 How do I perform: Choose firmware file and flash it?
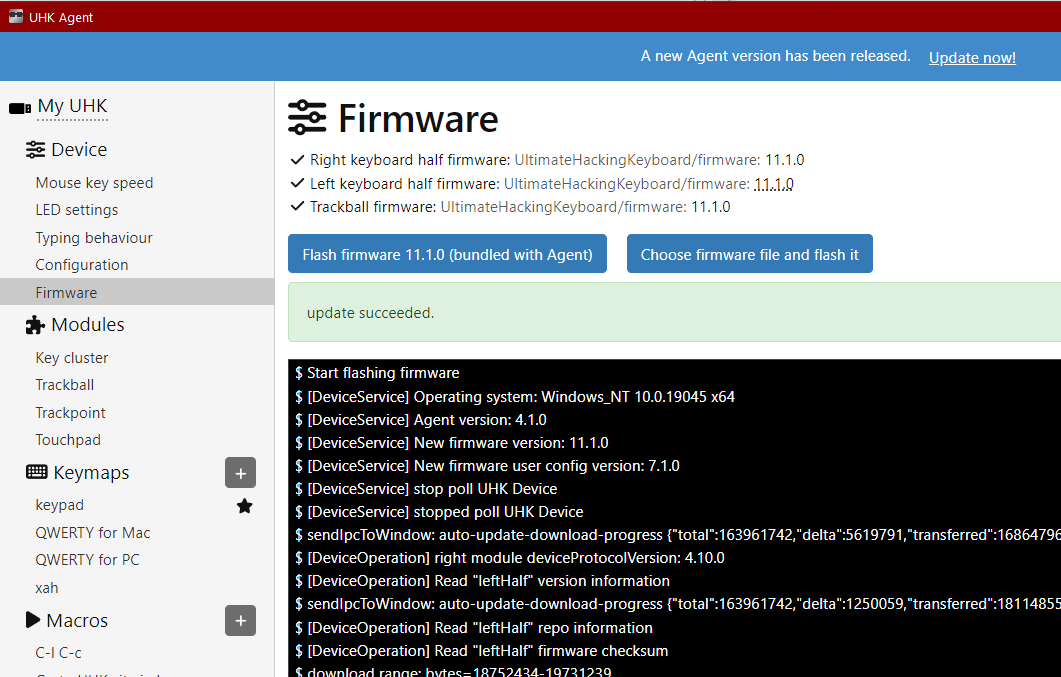tap(750, 254)
